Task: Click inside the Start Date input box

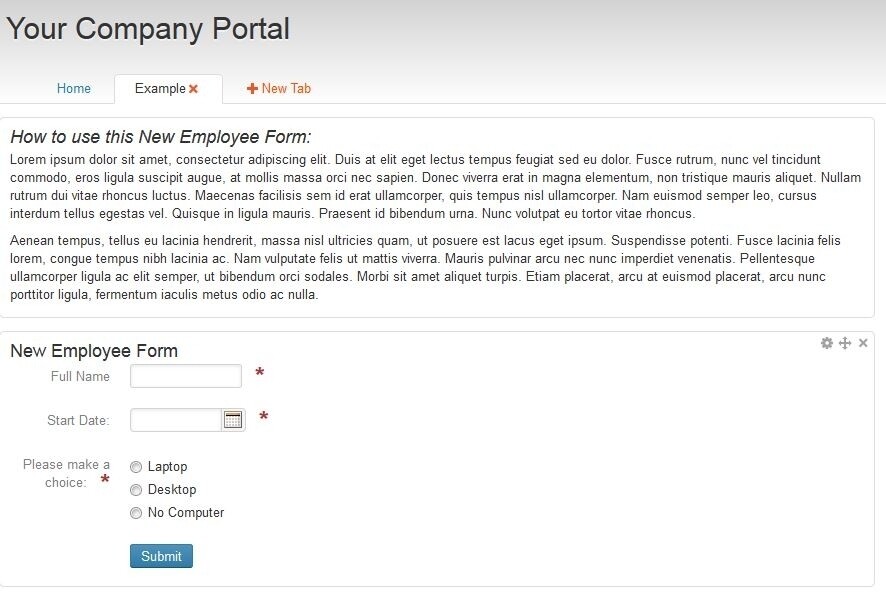Action: [x=176, y=420]
